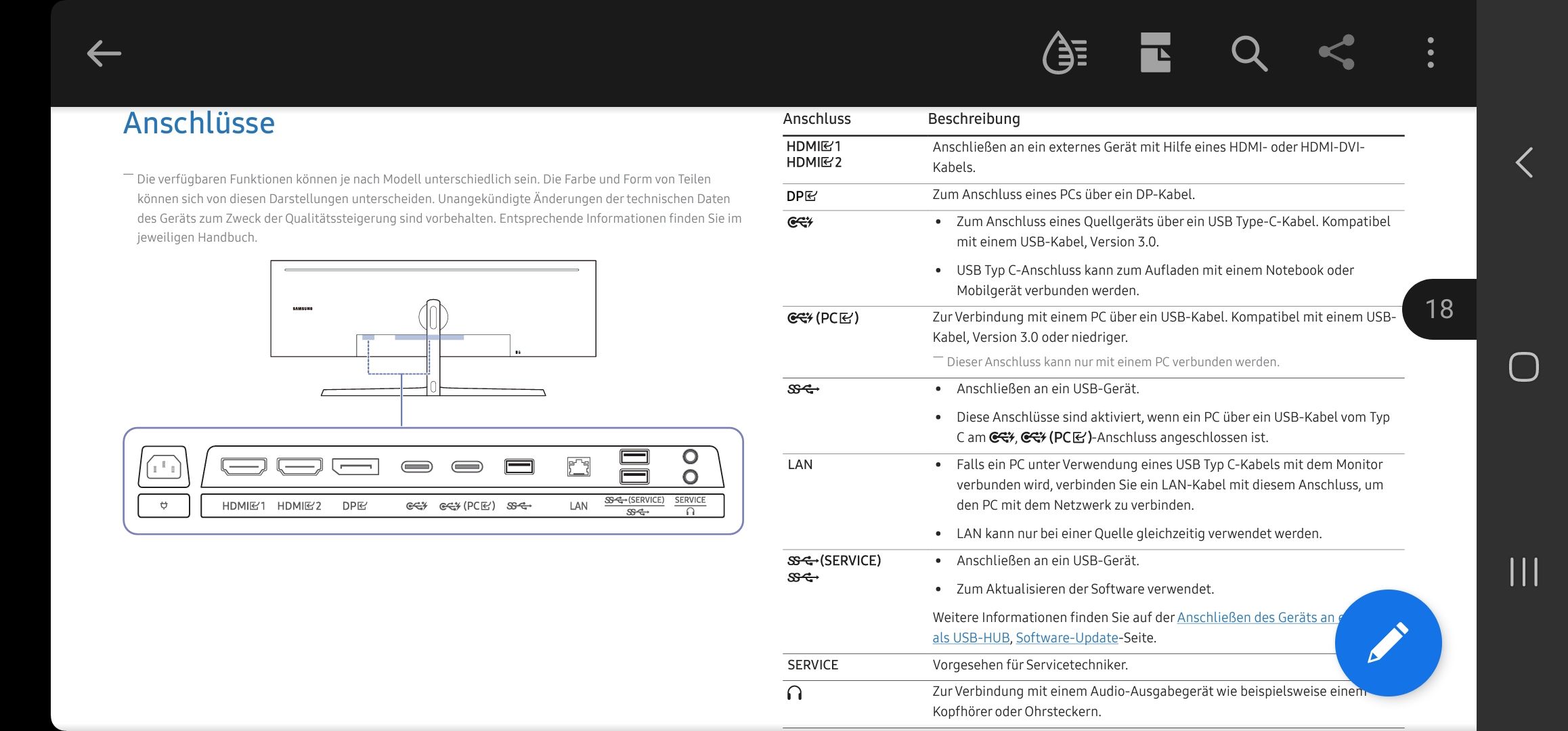This screenshot has width=1568, height=731.
Task: Exit the document via the top-left back arrow
Action: (103, 53)
